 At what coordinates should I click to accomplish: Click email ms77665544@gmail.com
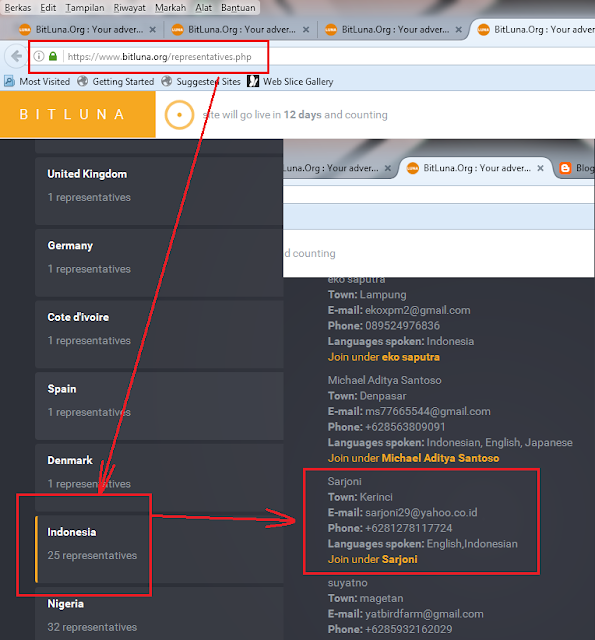(428, 411)
